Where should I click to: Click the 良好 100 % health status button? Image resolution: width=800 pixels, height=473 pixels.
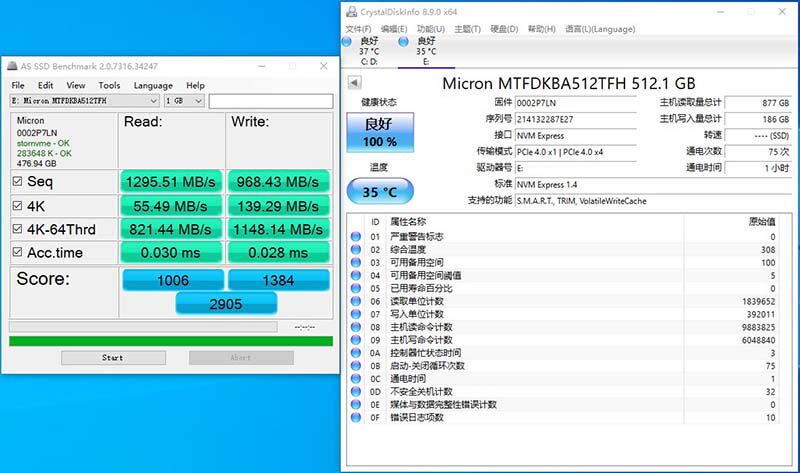pos(380,133)
